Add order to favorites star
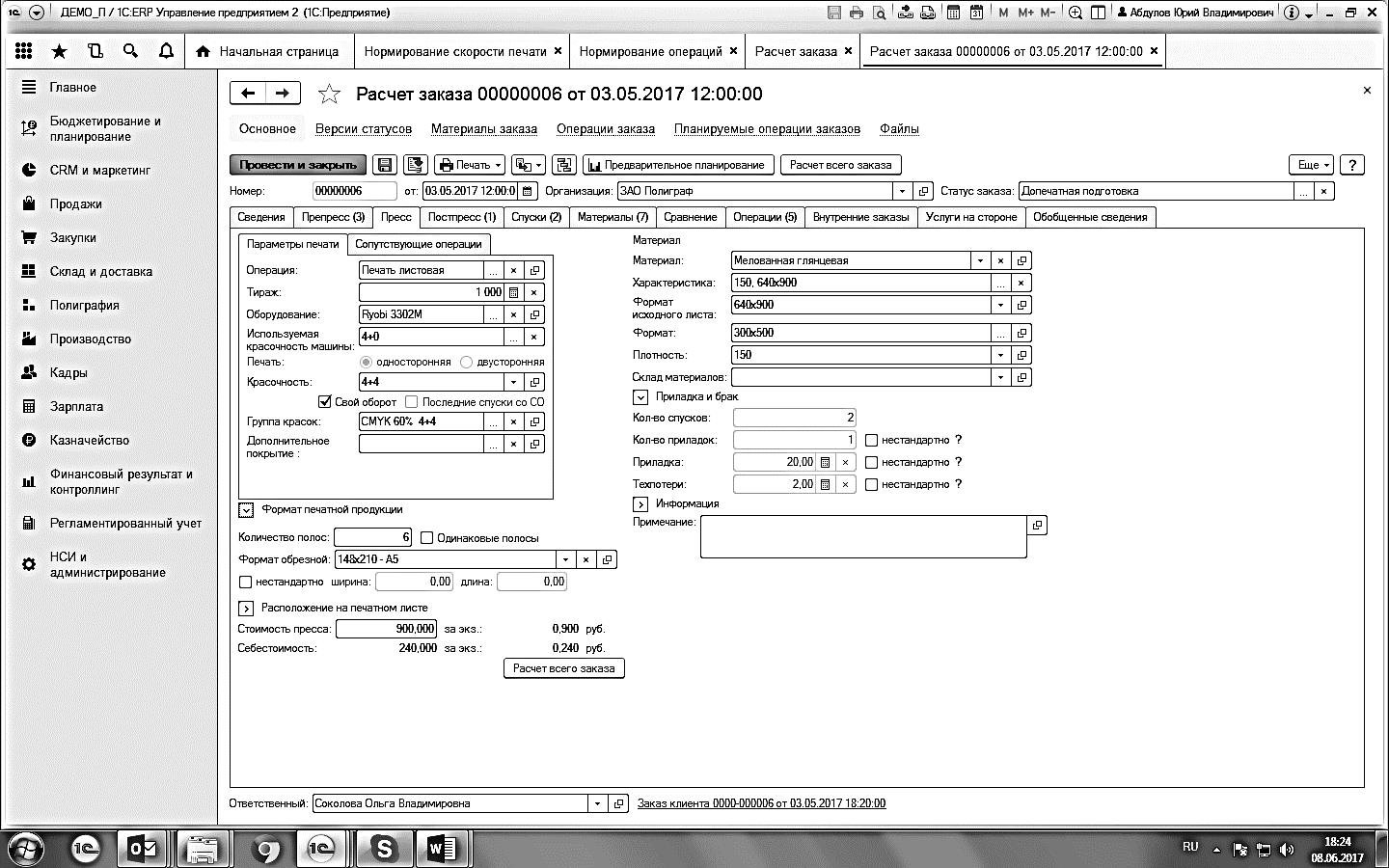The height and width of the screenshot is (868, 1389). click(329, 94)
